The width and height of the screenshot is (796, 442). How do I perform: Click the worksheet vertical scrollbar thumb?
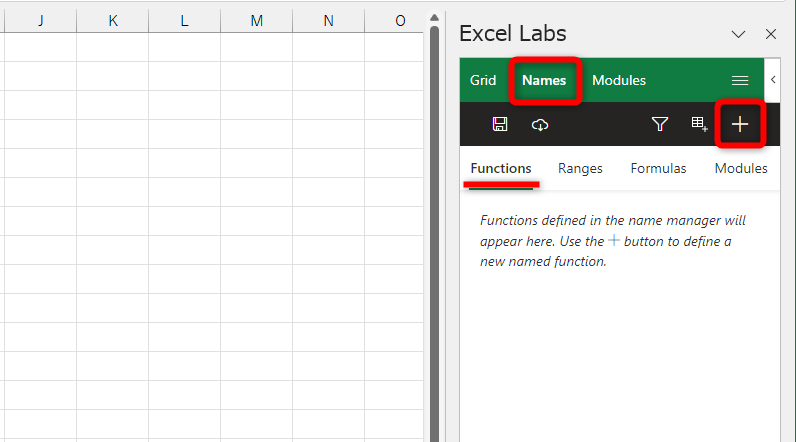[434, 233]
